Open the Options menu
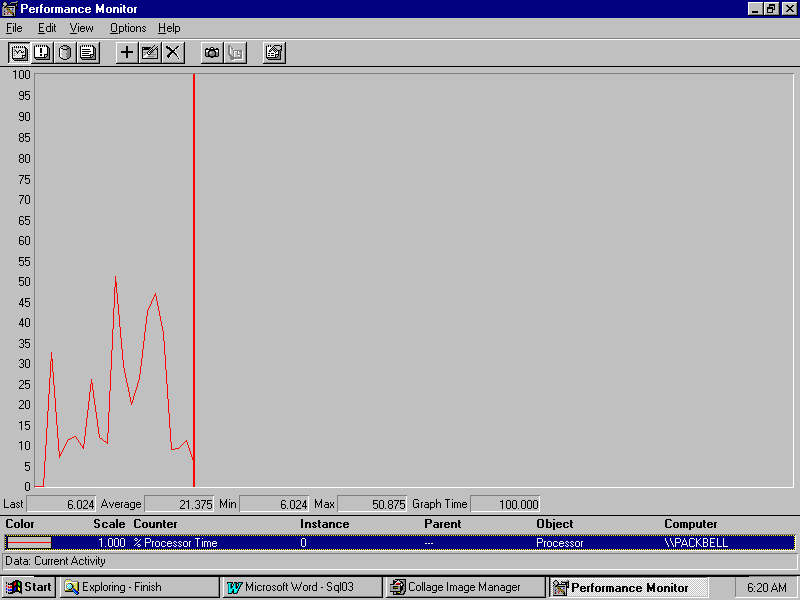Image resolution: width=800 pixels, height=600 pixels. [128, 28]
